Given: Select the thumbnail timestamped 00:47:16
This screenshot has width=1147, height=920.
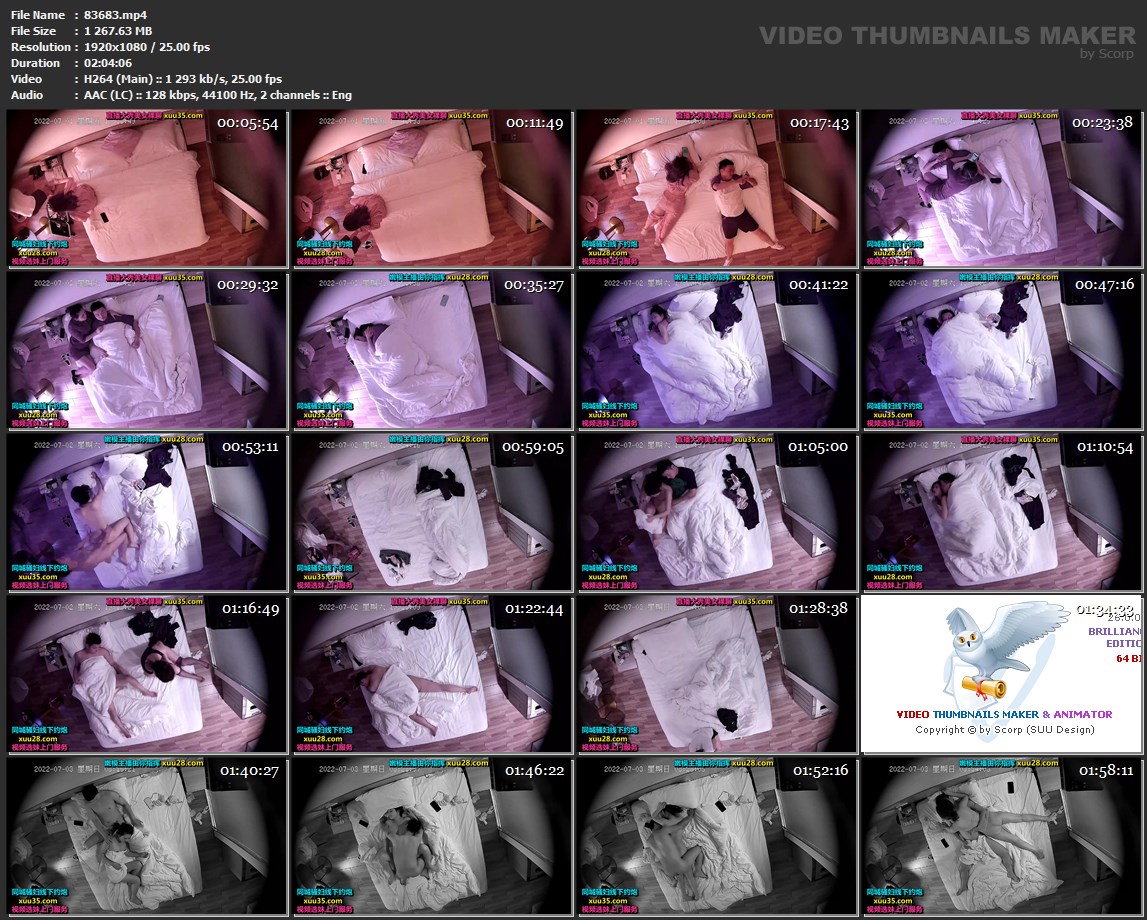Looking at the screenshot, I should click(x=1003, y=350).
